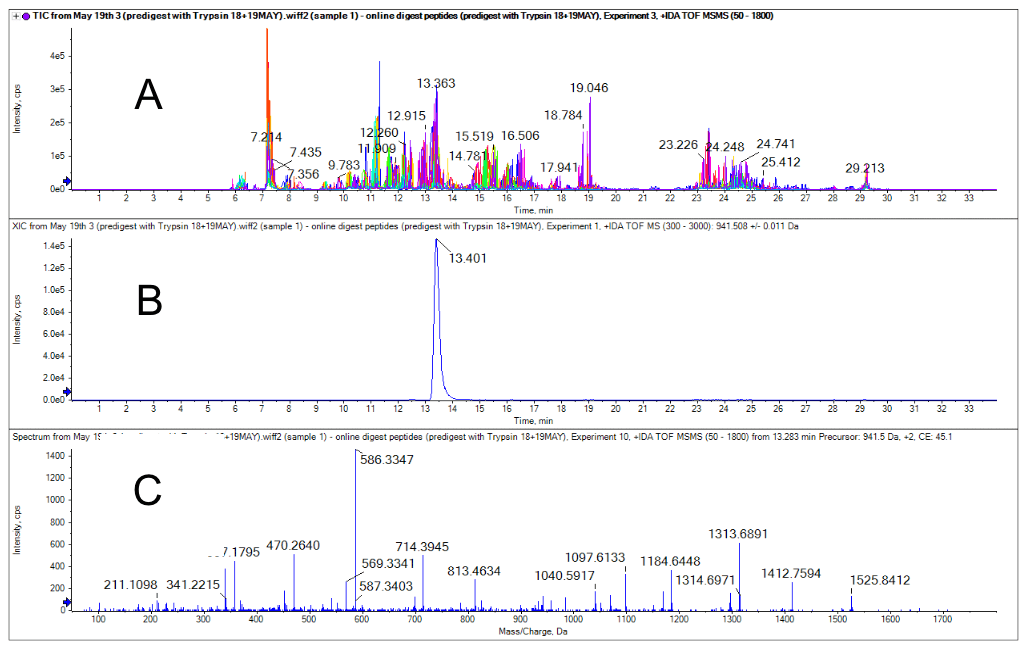
Task: Click the 1313.6891 fragment peak label
Action: click(738, 534)
